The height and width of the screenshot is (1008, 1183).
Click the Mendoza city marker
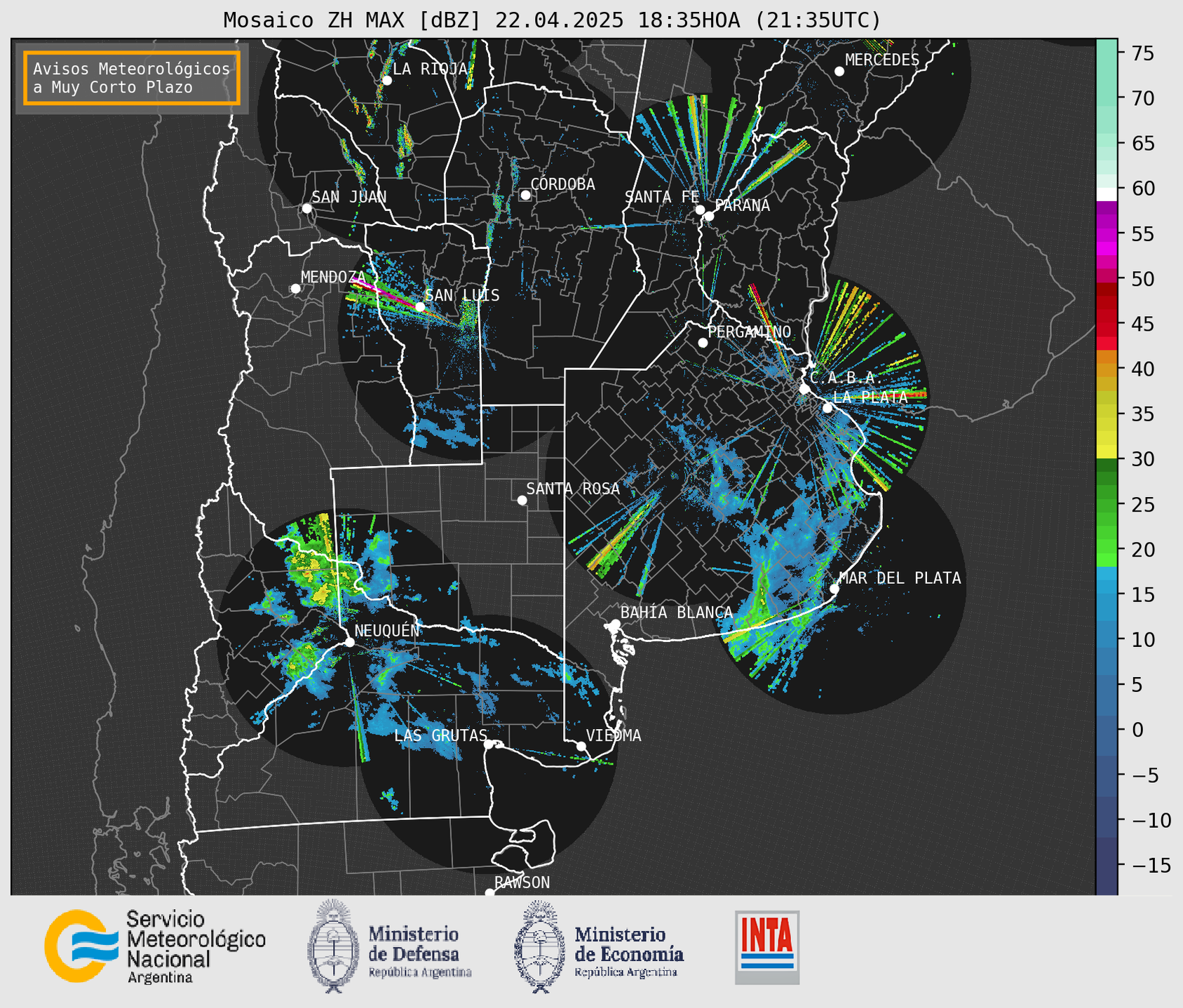pyautogui.click(x=296, y=289)
